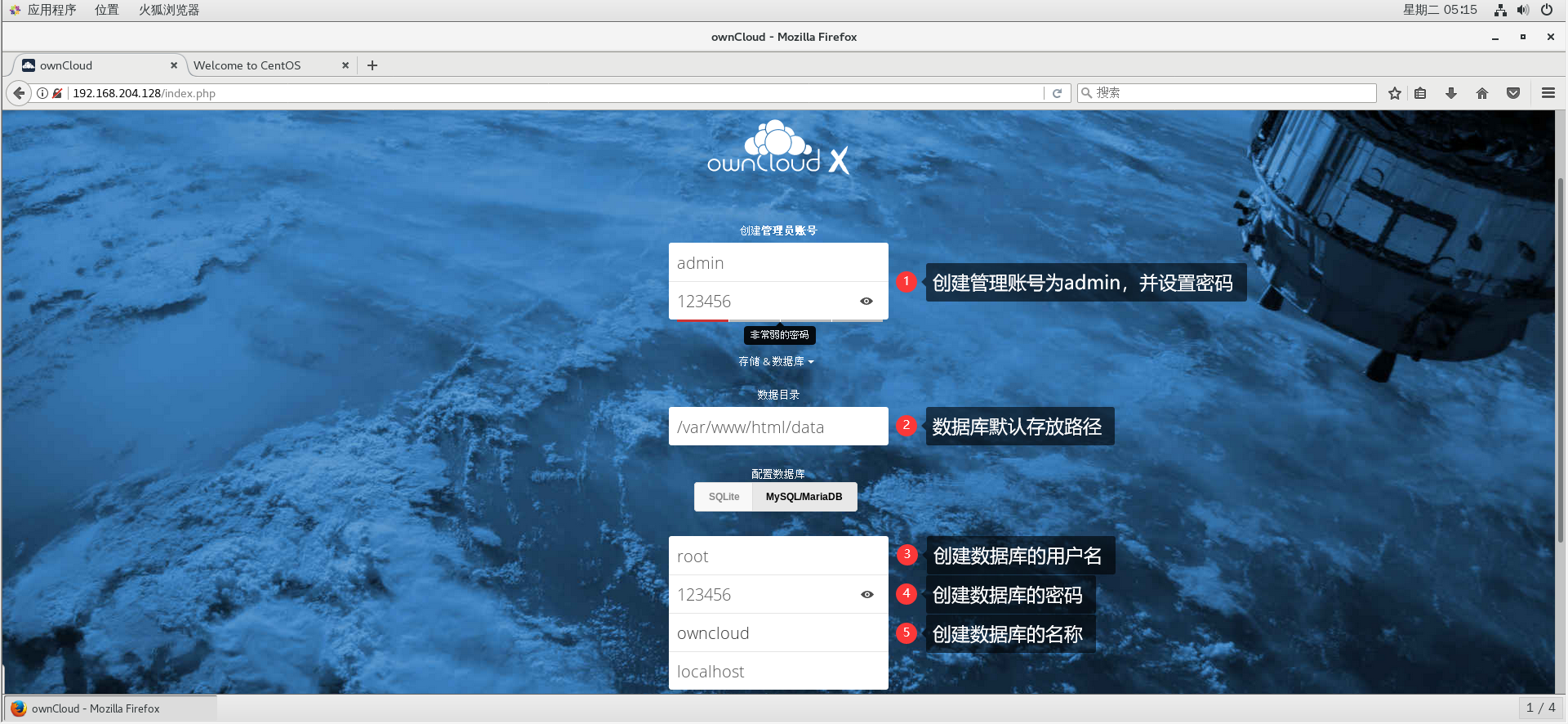Click Firefox icon in bottom taskbar
The image size is (1568, 724).
coord(19,708)
